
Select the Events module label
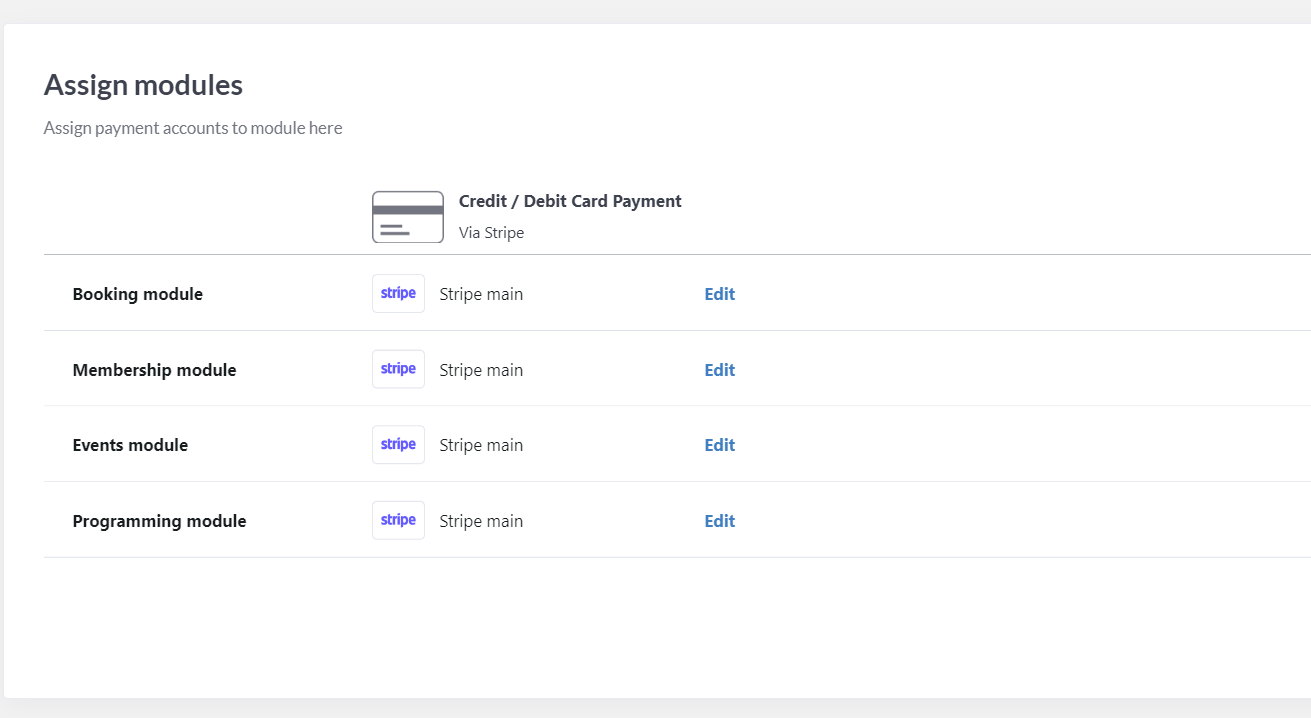[130, 445]
